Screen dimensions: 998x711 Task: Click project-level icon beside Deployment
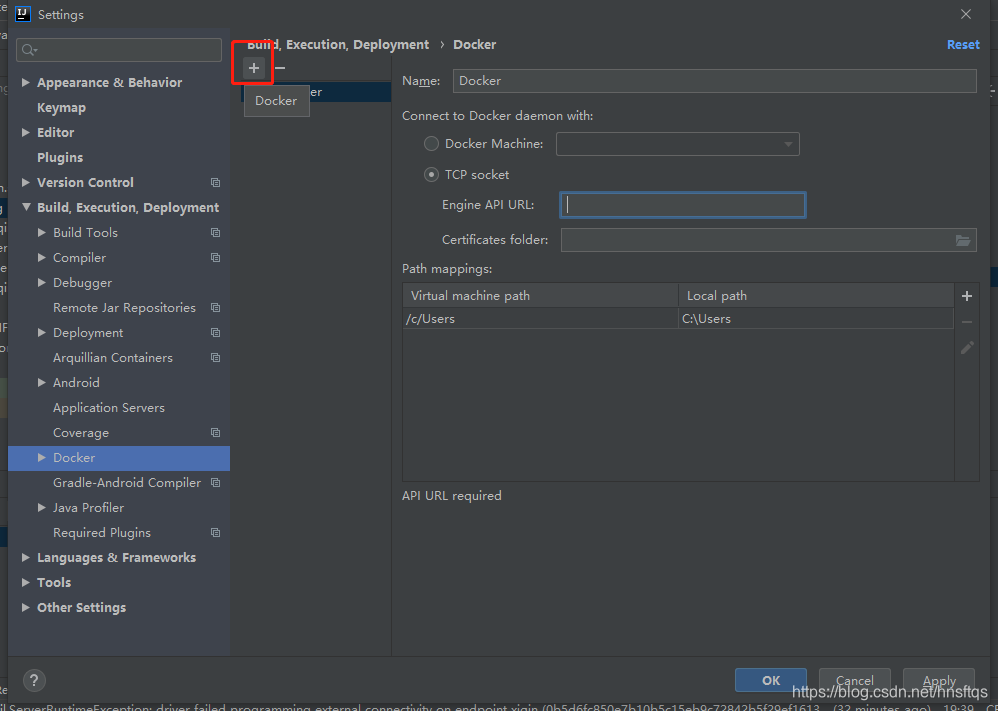pos(215,333)
